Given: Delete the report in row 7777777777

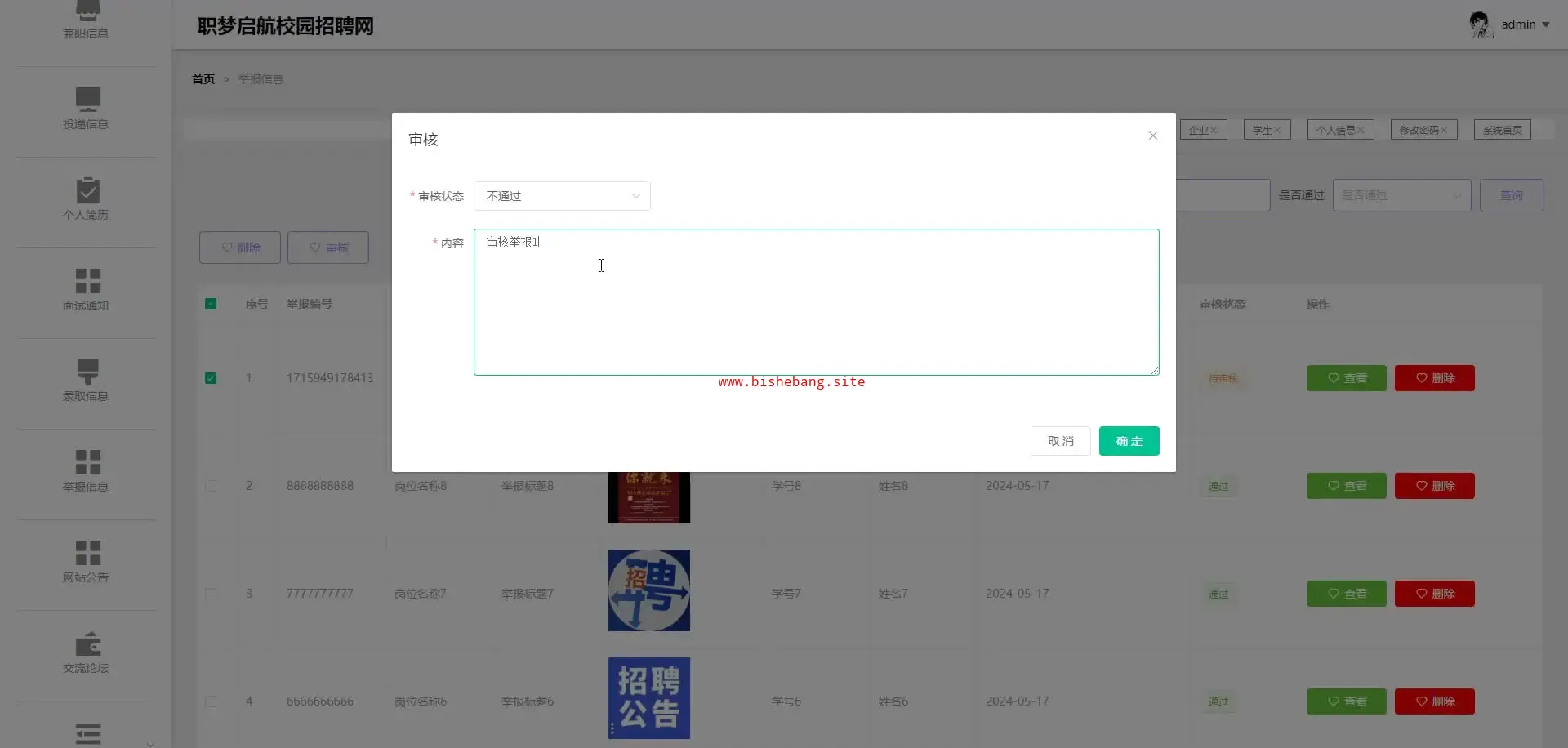Looking at the screenshot, I should click(1434, 594).
